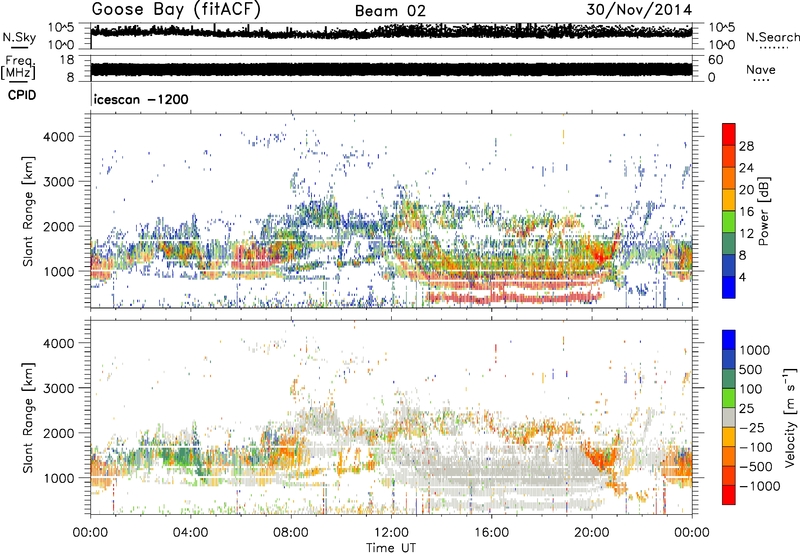Click the "-25" velocity colorbar value
This screenshot has width=800, height=554.
(x=753, y=428)
